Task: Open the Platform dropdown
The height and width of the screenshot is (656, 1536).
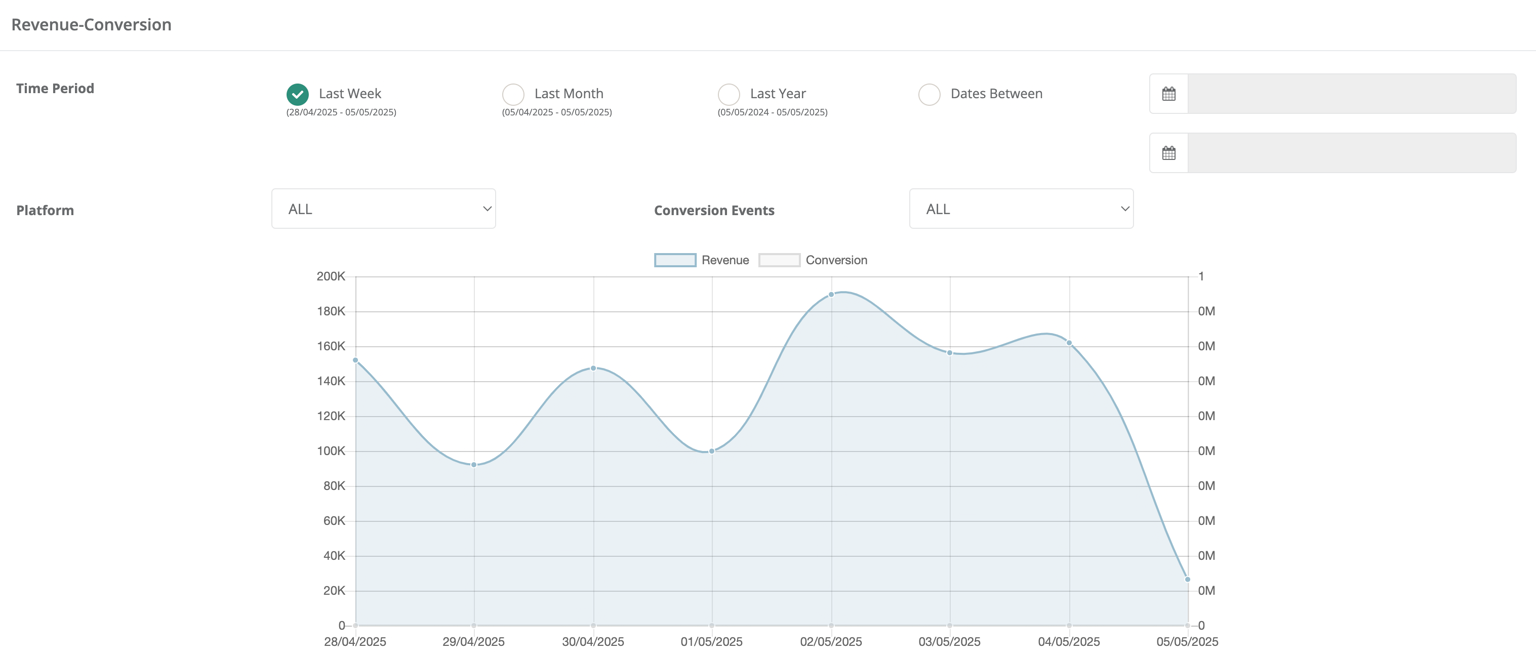Action: 383,208
